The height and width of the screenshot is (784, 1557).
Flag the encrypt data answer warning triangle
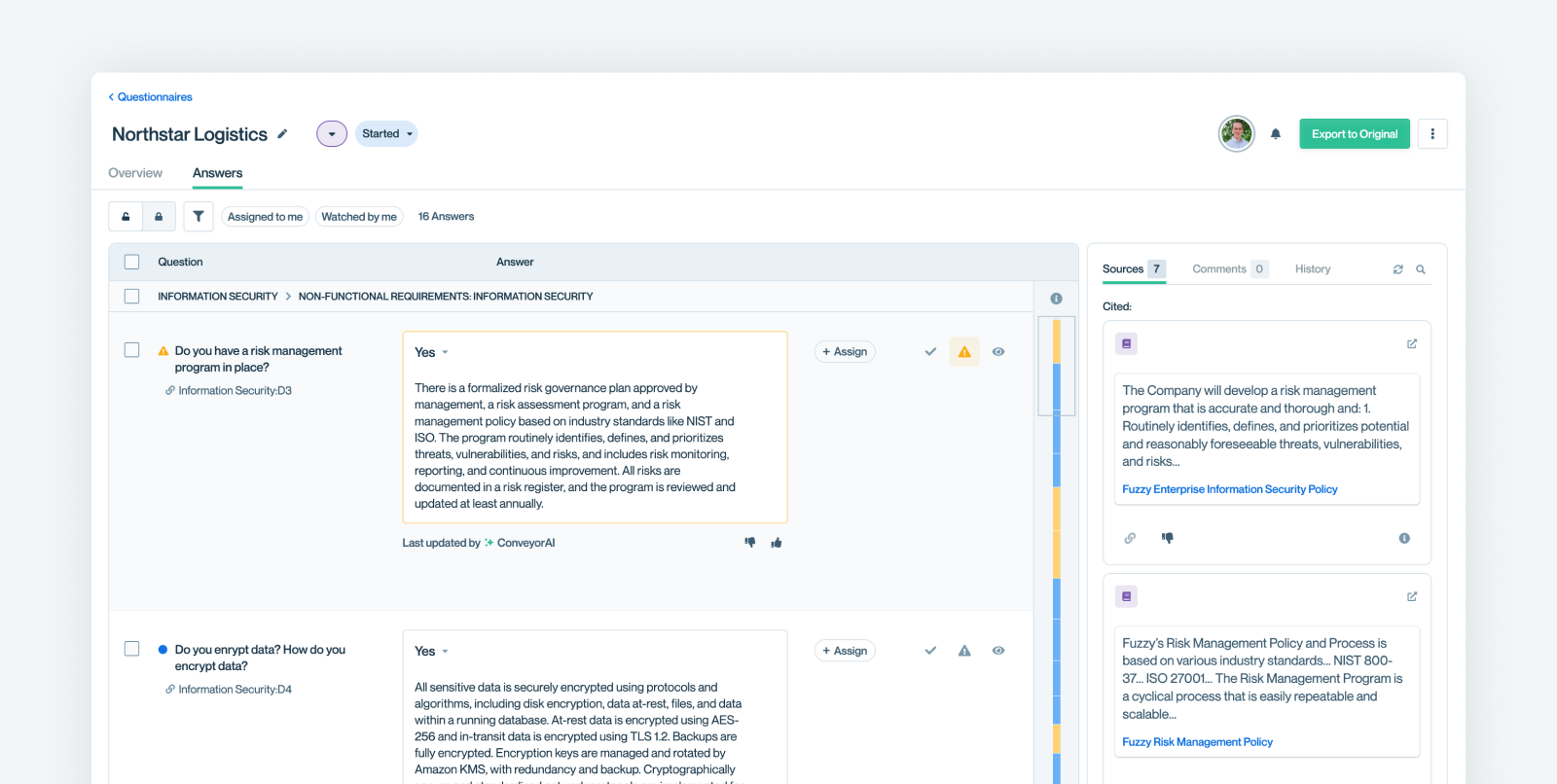click(x=964, y=651)
